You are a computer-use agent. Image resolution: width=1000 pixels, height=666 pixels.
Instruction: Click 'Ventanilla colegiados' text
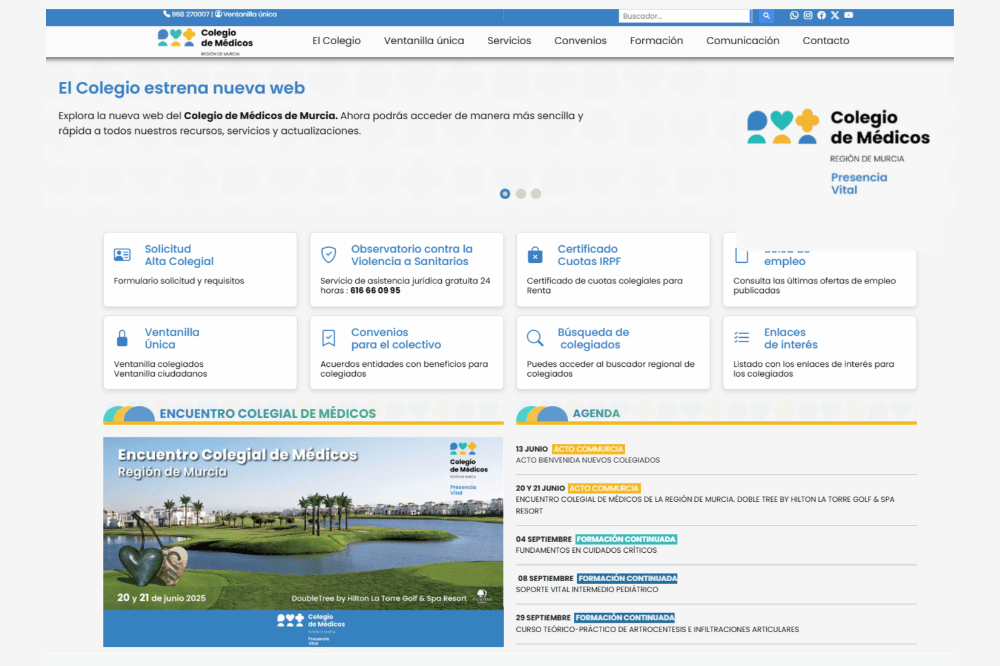click(158, 364)
